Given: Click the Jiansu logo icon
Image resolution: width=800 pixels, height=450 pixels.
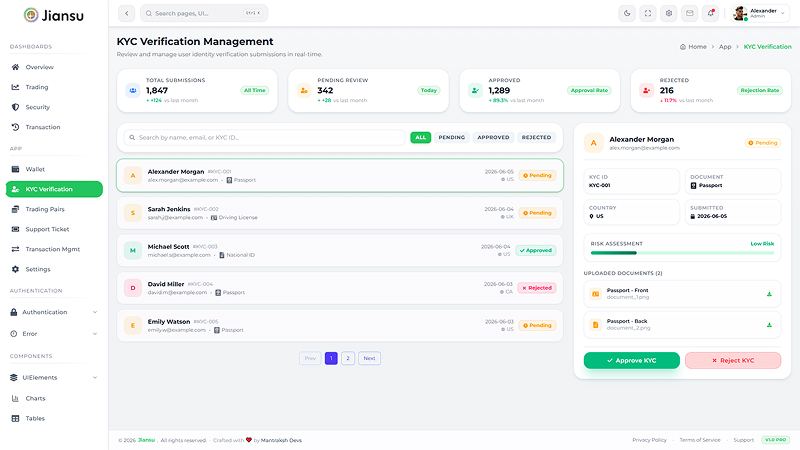Looking at the screenshot, I should click(31, 15).
